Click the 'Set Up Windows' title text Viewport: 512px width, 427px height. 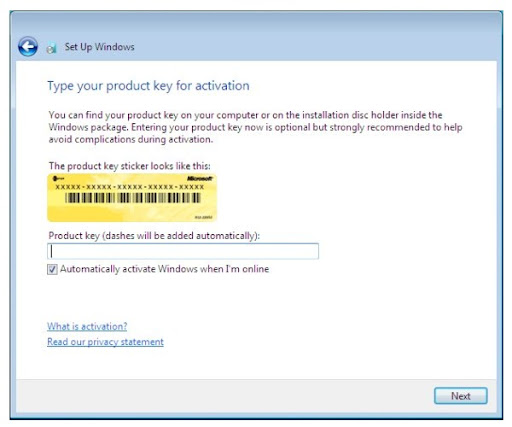coord(100,47)
